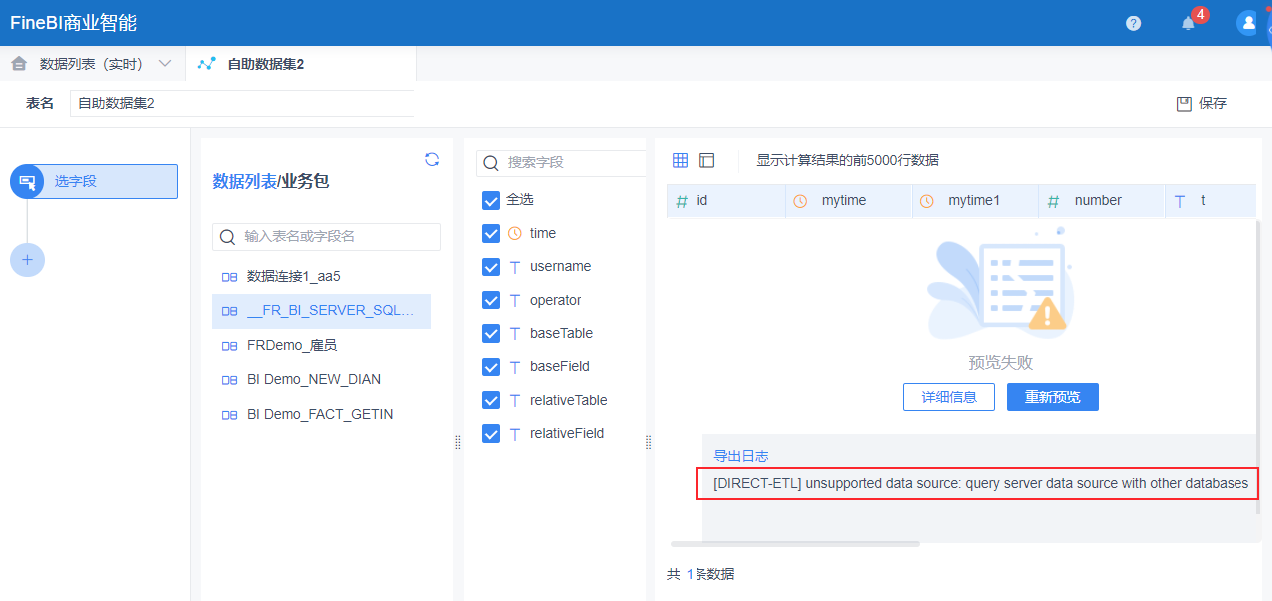Click the number column header
This screenshot has height=601, width=1272.
pos(1102,201)
